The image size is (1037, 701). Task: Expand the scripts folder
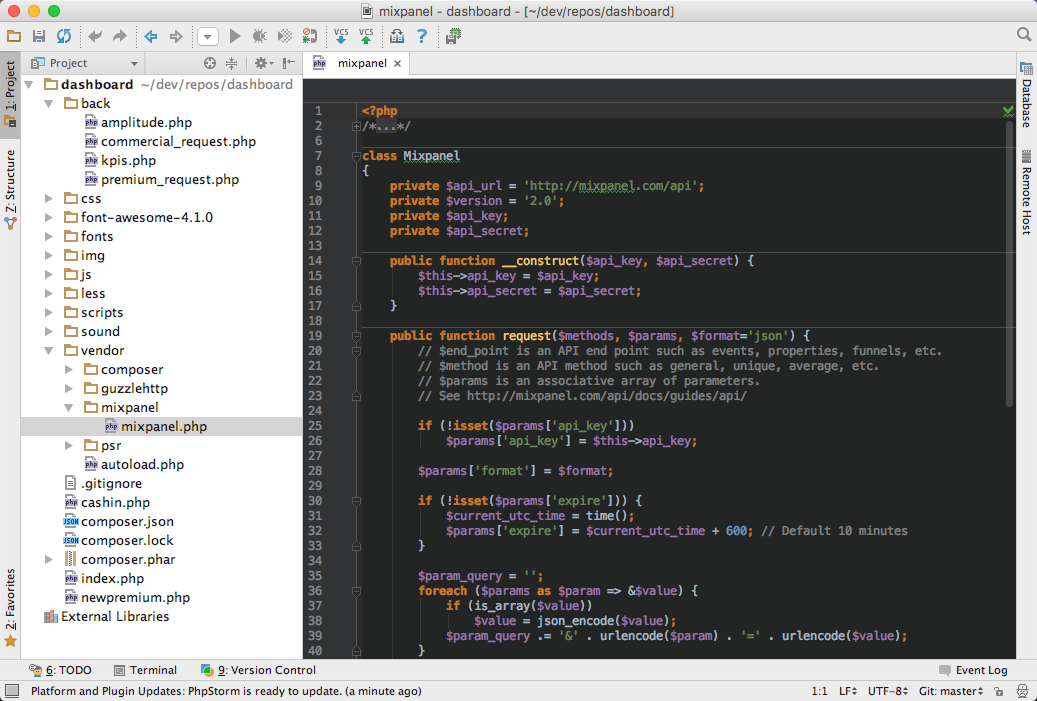click(x=49, y=313)
